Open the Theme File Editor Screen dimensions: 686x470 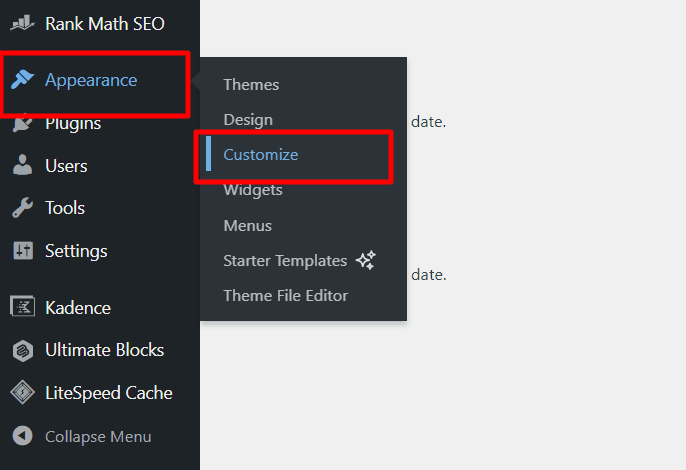(x=285, y=296)
